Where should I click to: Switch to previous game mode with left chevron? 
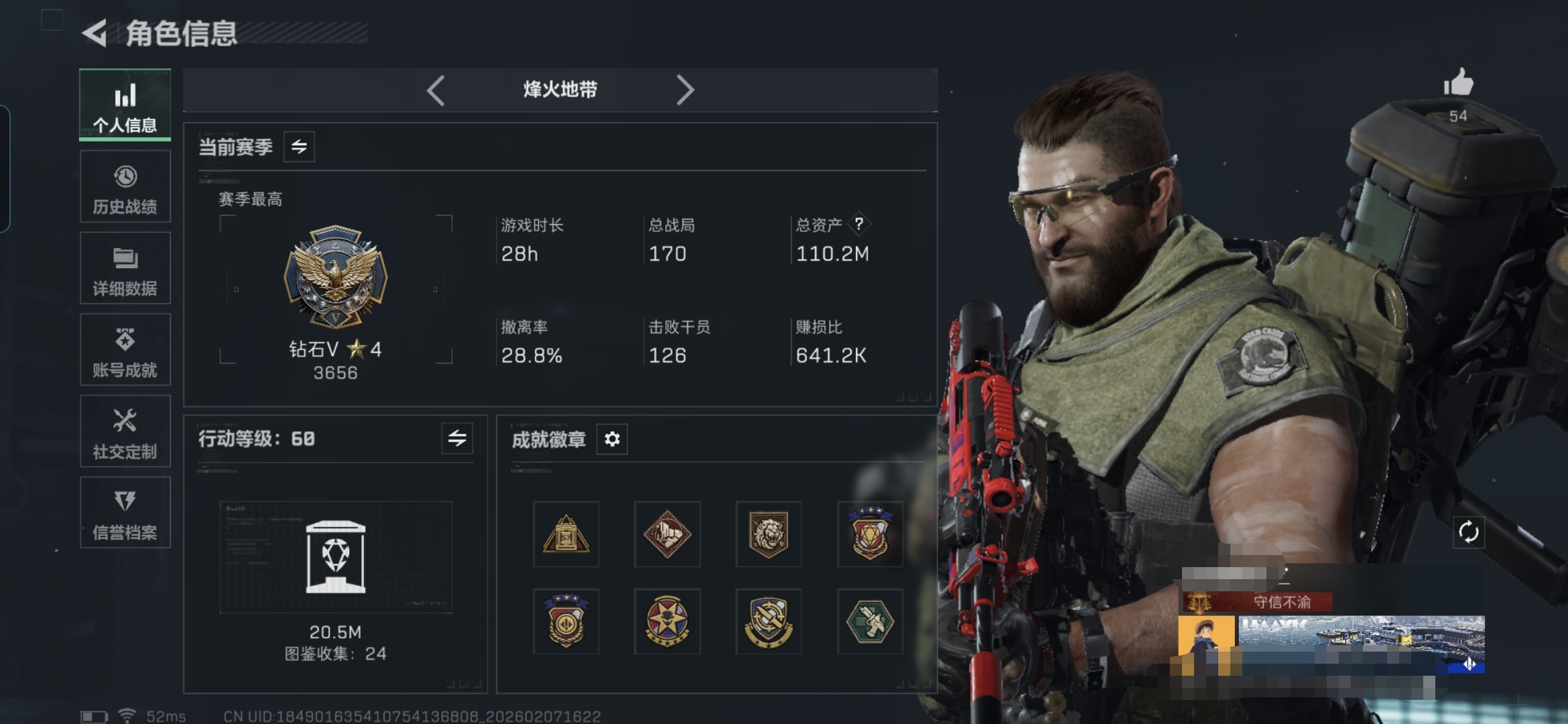436,90
